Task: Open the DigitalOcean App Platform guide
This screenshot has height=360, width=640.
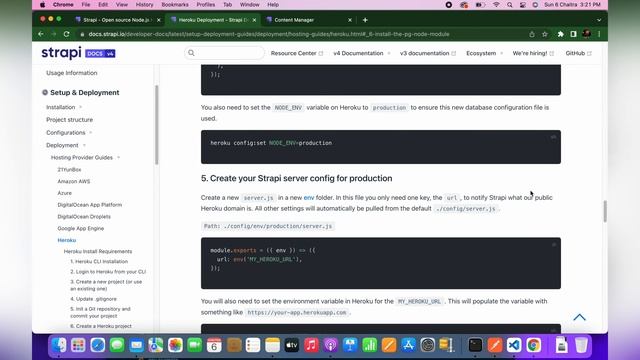Action: click(89, 205)
